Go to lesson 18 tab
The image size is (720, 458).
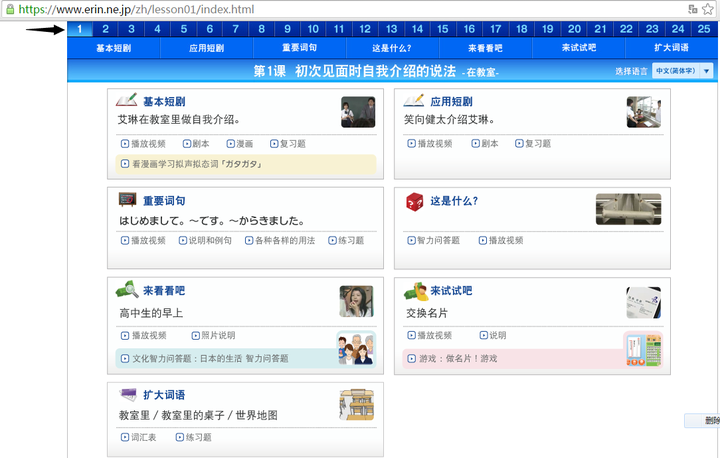(x=522, y=29)
